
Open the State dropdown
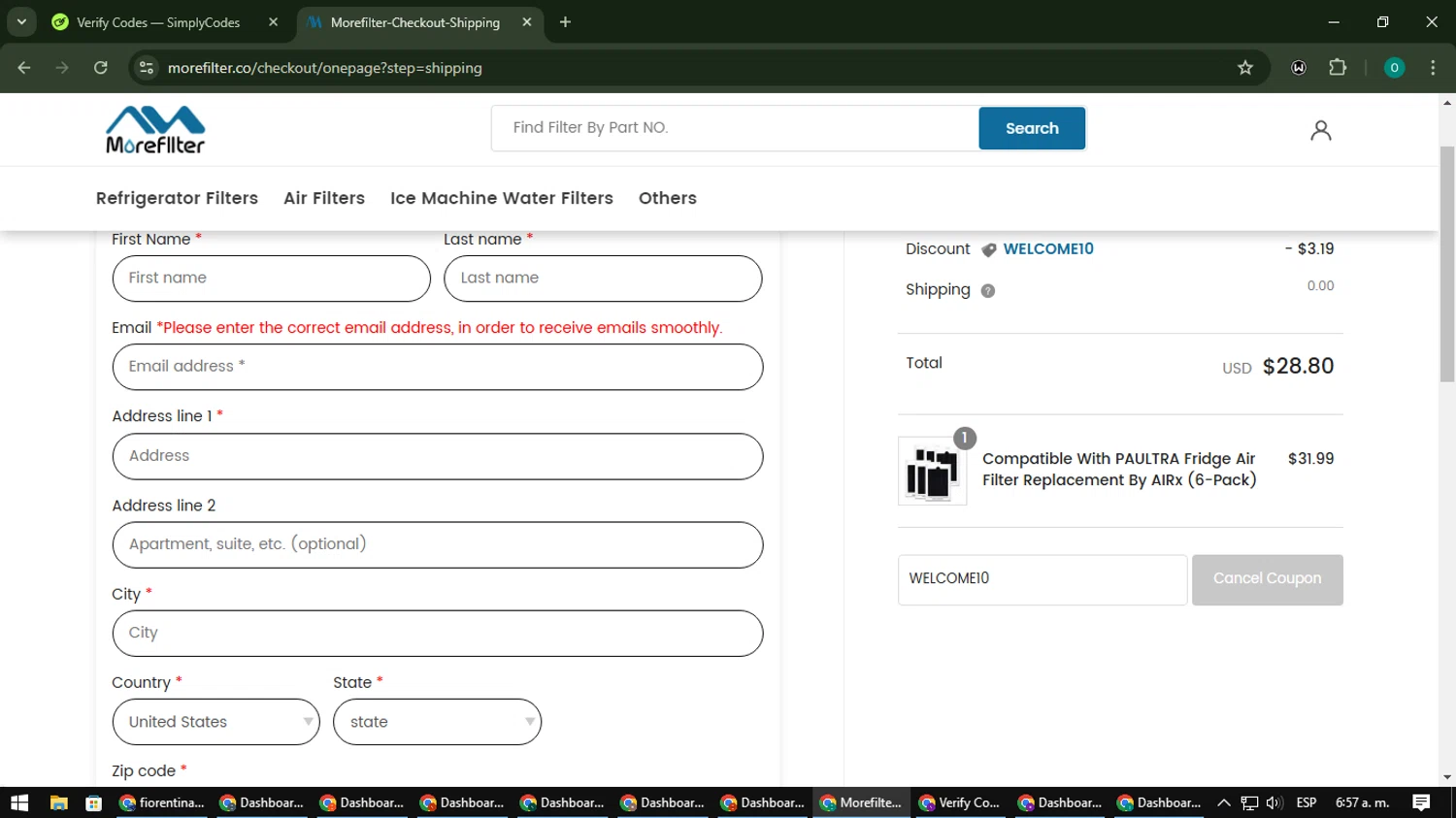click(x=437, y=722)
